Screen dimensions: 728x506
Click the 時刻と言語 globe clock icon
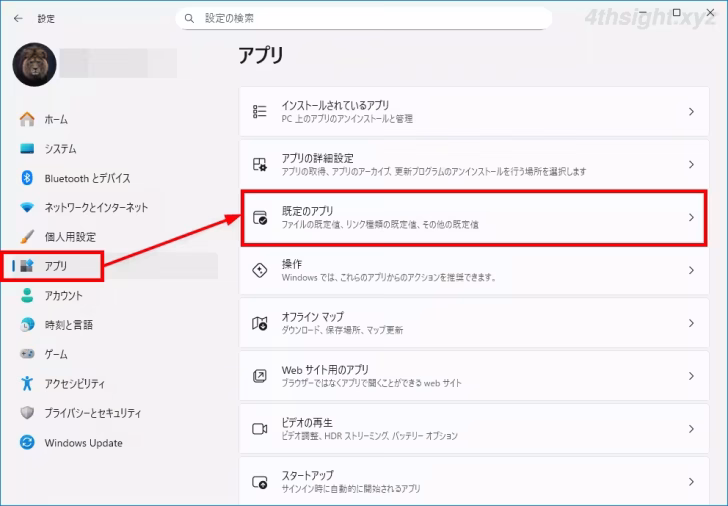27,324
